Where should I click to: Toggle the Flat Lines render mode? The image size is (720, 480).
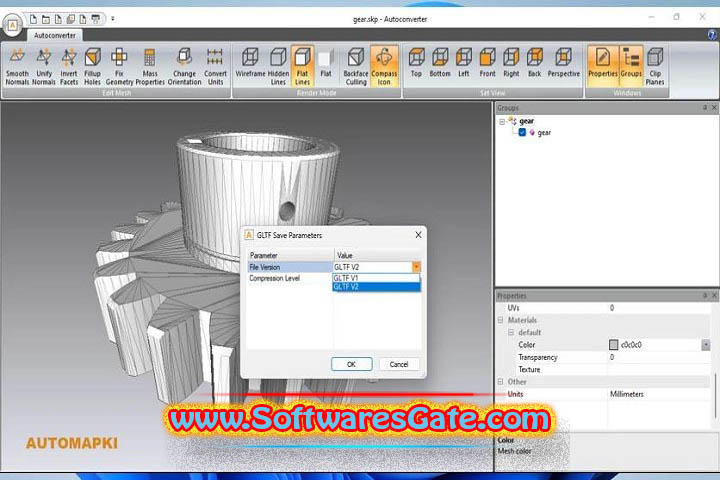pos(302,66)
